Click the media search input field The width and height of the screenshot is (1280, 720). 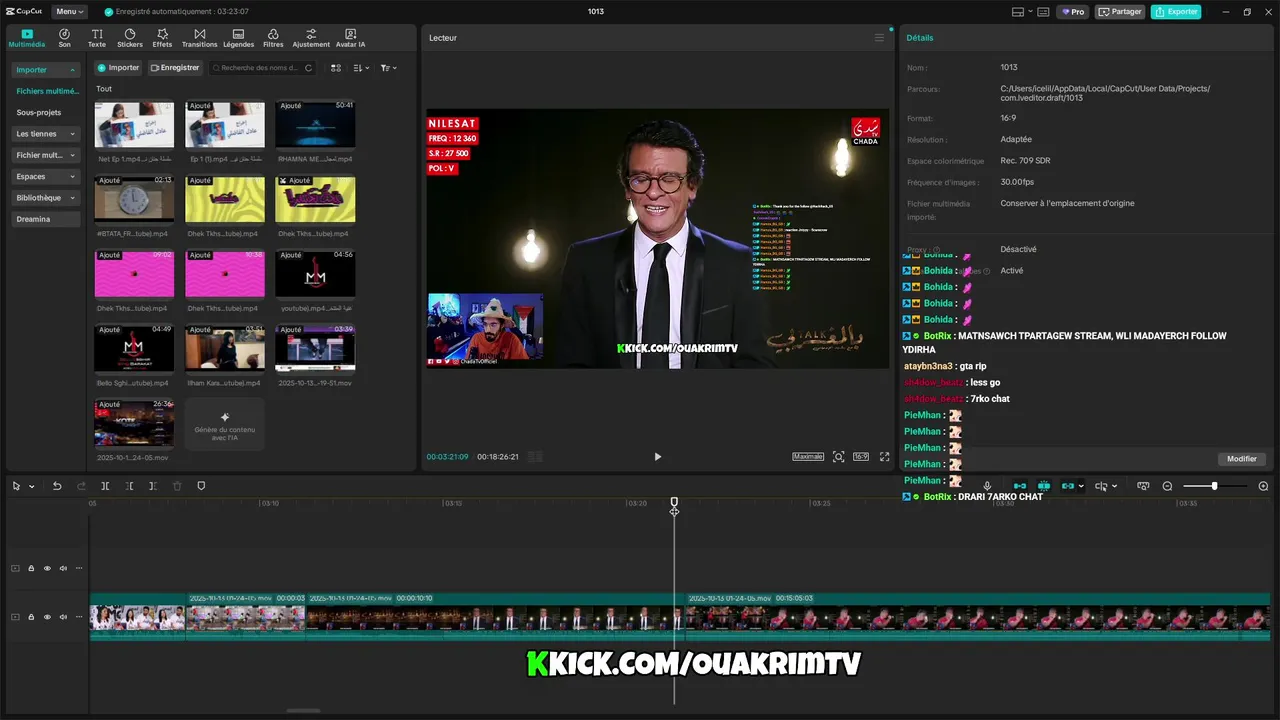(262, 68)
